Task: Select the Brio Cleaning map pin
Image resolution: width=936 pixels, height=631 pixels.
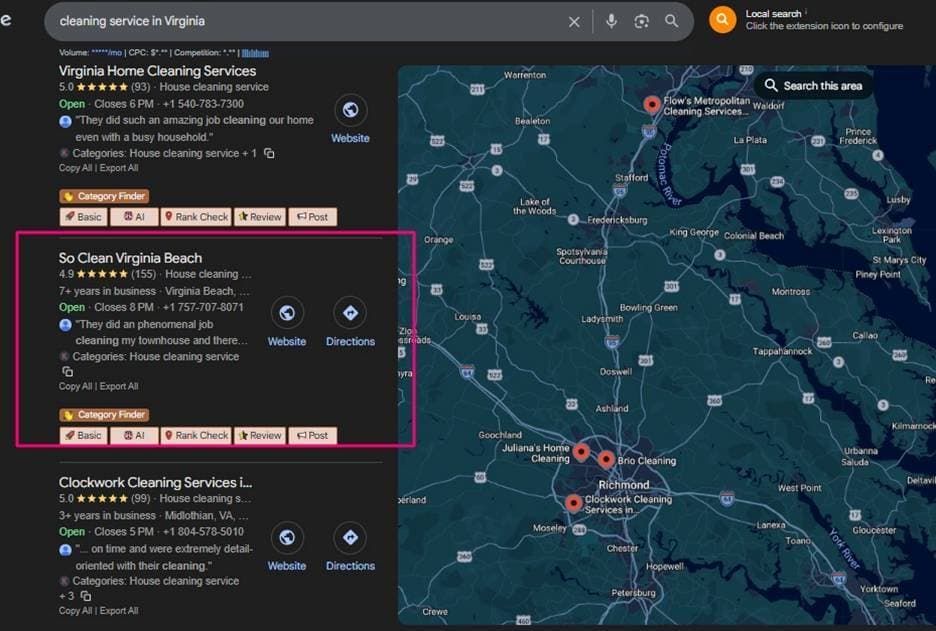Action: (606, 459)
